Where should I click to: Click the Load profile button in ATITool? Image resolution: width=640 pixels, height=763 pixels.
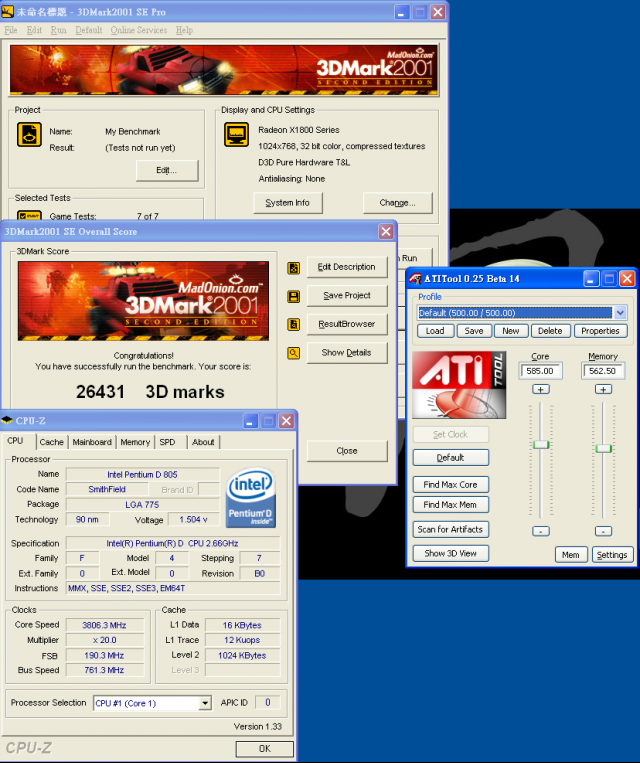tap(435, 331)
